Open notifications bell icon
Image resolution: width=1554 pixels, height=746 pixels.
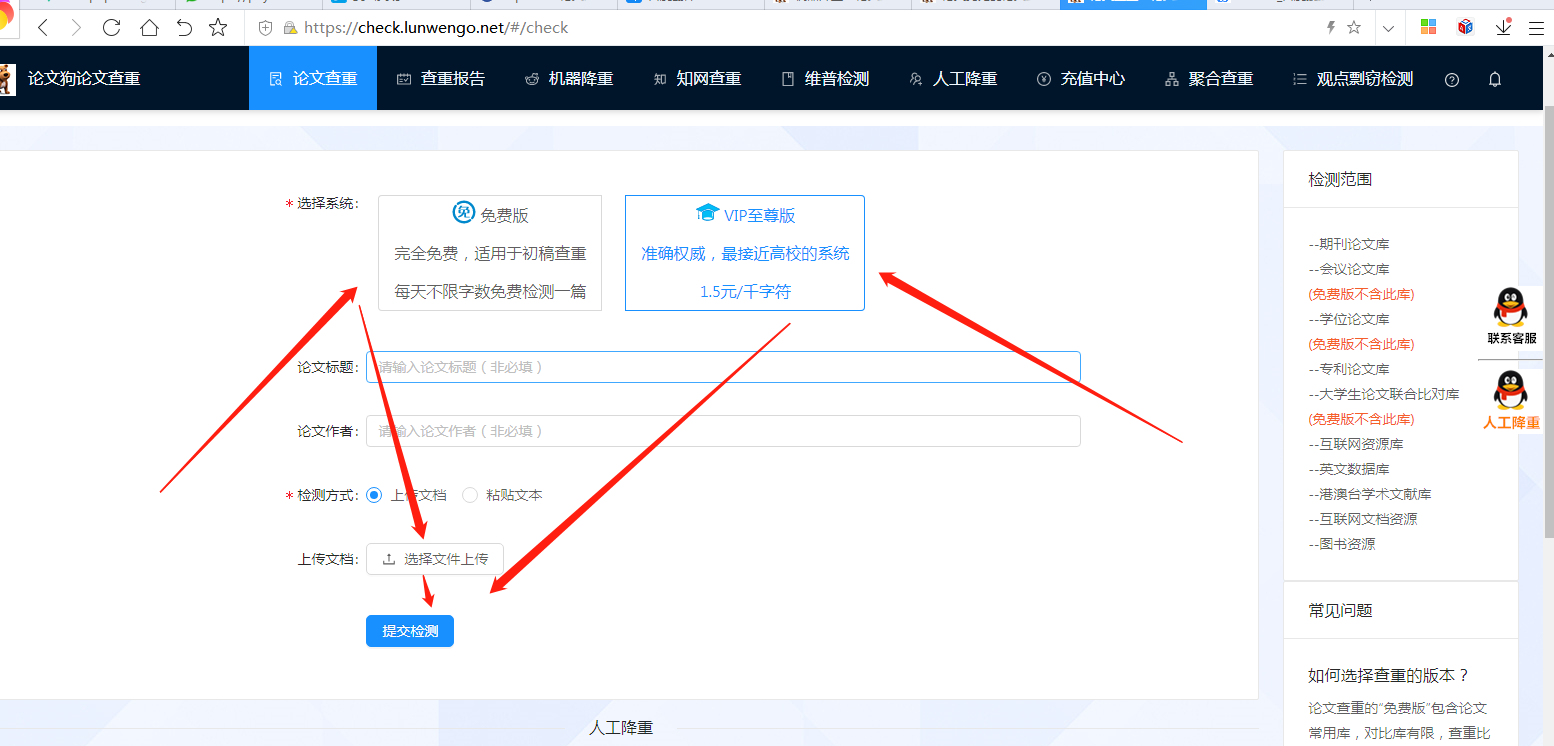click(x=1495, y=79)
